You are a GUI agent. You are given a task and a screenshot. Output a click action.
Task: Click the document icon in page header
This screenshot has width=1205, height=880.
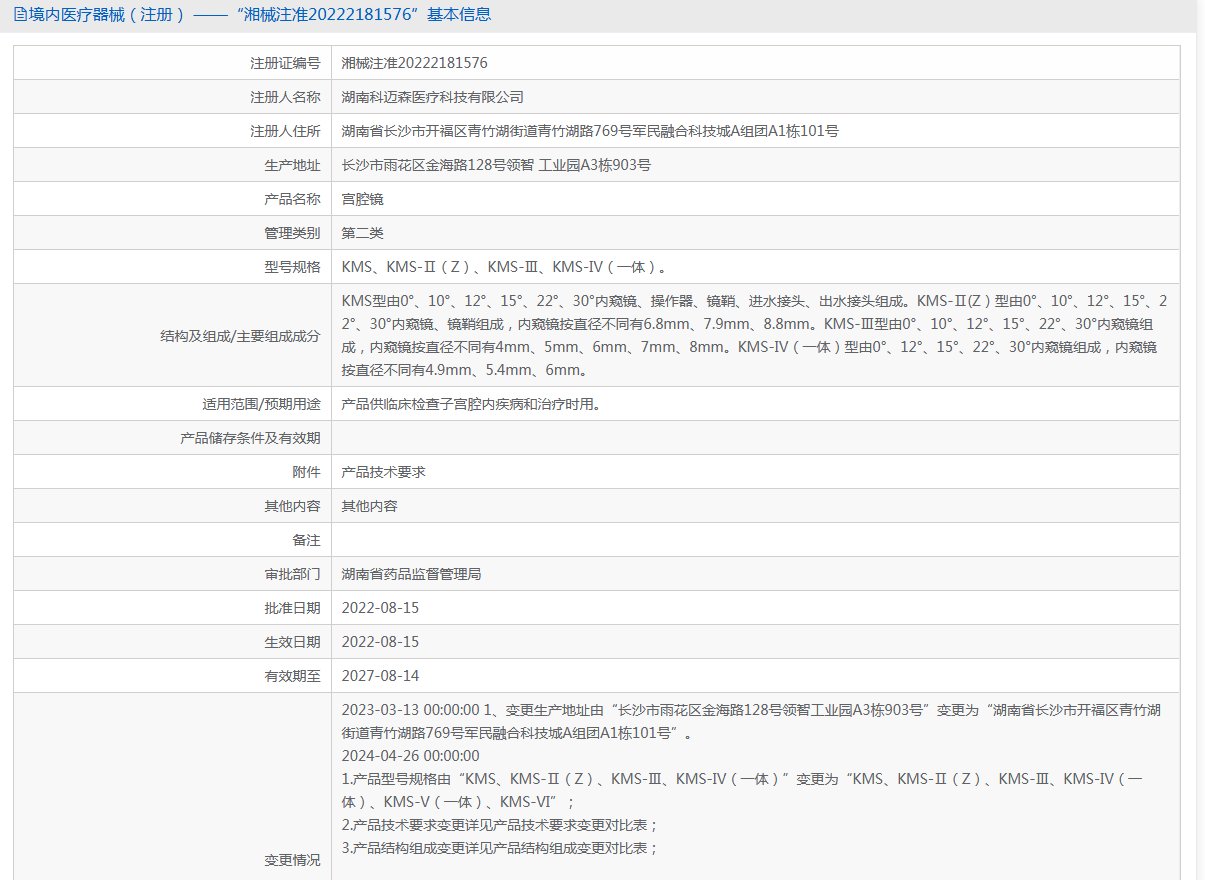[20, 15]
